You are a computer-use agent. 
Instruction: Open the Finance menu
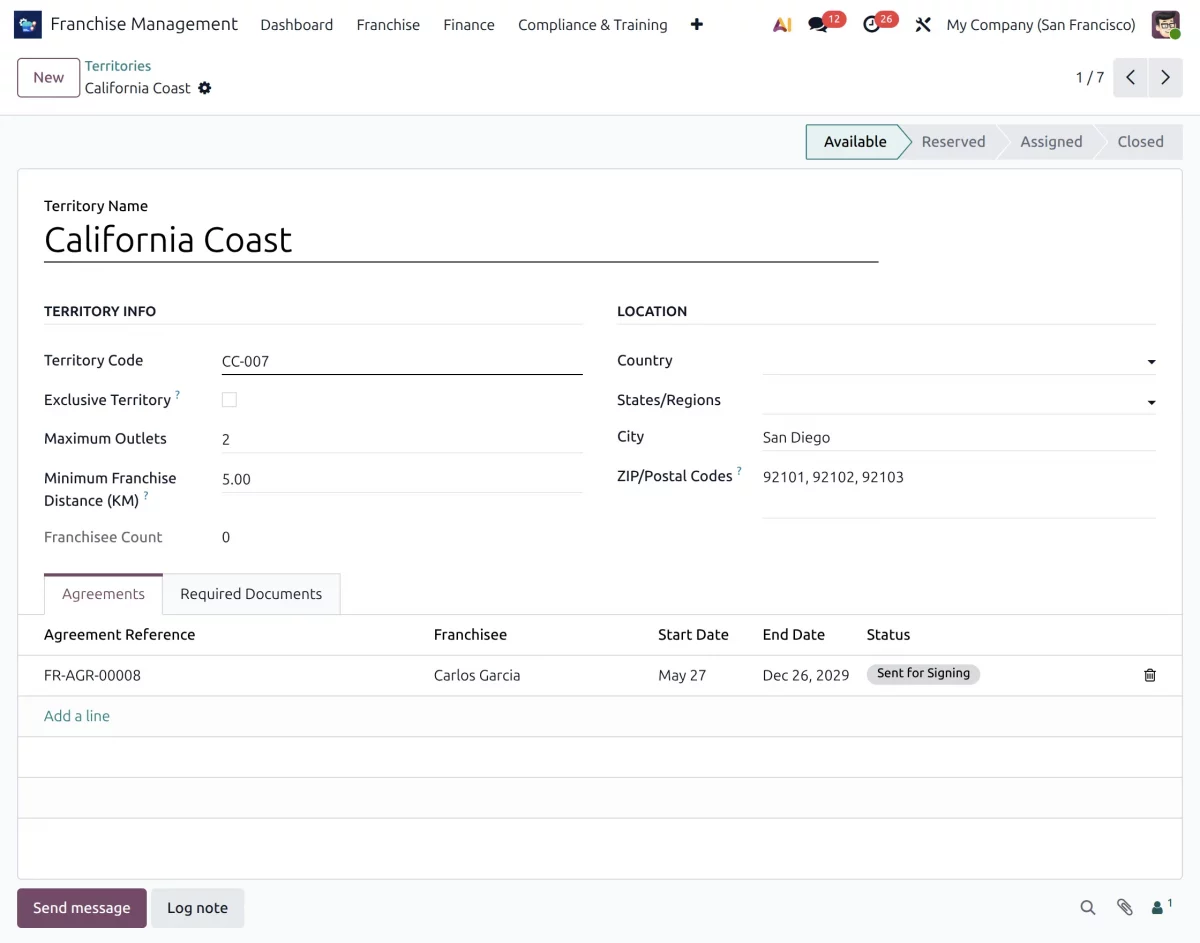pyautogui.click(x=469, y=25)
